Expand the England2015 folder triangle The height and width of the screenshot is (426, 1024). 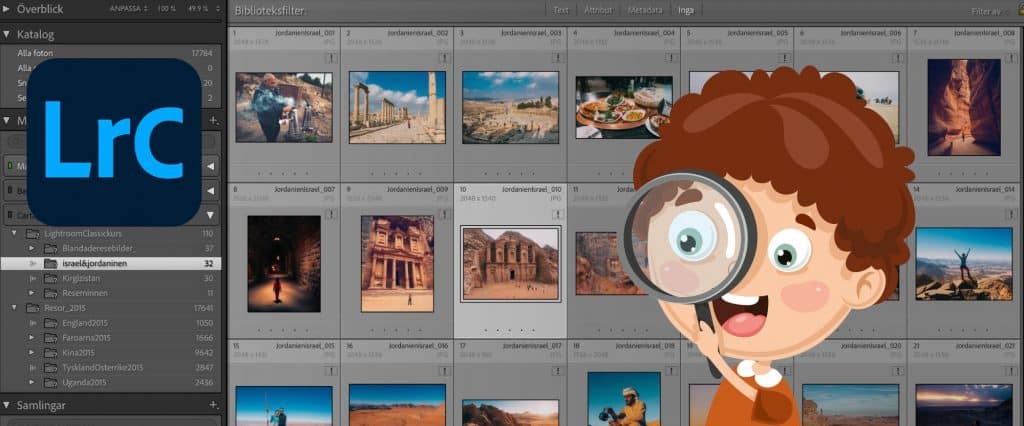pyautogui.click(x=31, y=323)
